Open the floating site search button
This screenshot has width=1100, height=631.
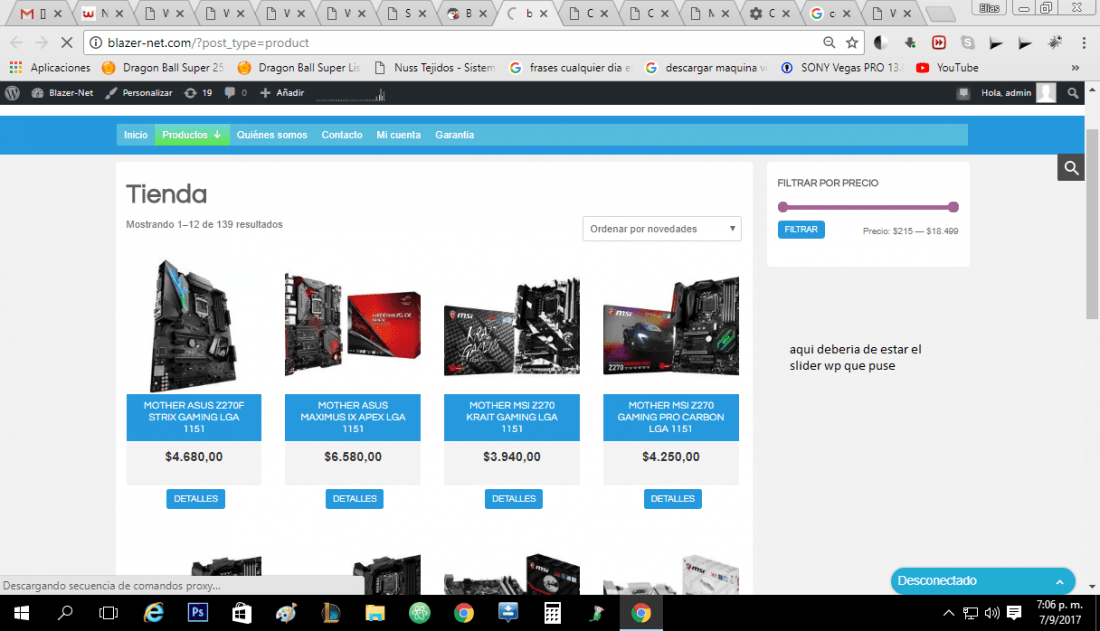coord(1071,168)
